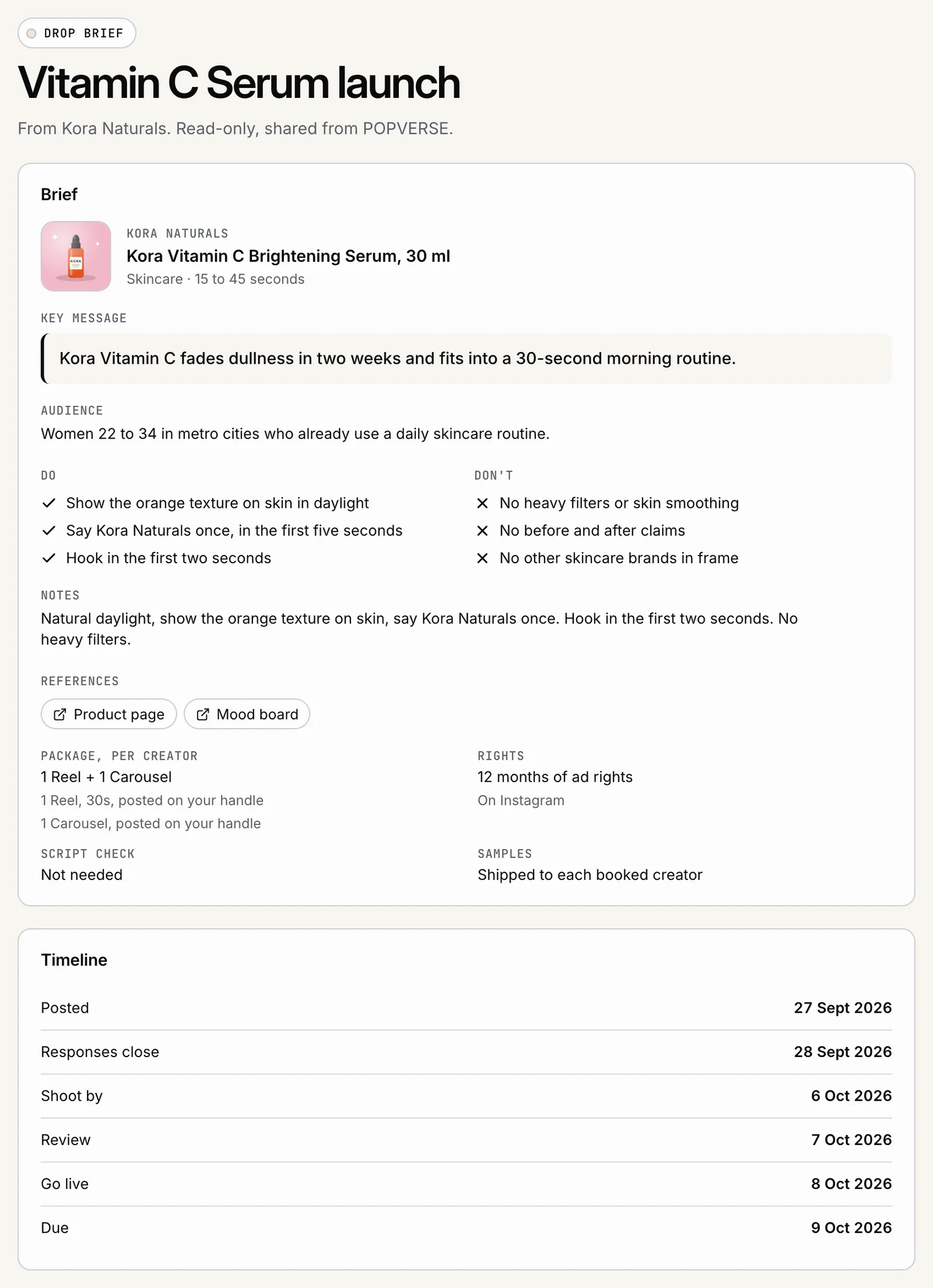Viewport: 933px width, 1288px height.
Task: Select the Kora Vitamin C Brightening Serum title
Action: [x=288, y=256]
